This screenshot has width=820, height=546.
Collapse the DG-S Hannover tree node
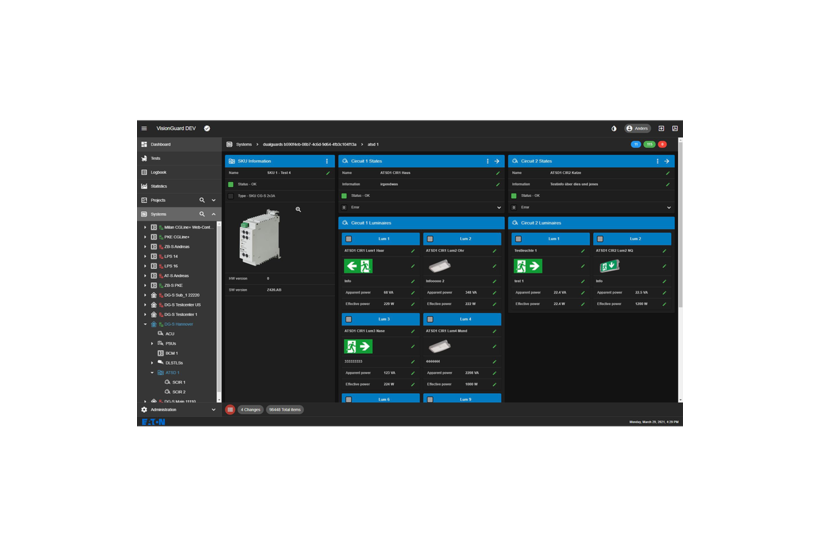[x=145, y=324]
